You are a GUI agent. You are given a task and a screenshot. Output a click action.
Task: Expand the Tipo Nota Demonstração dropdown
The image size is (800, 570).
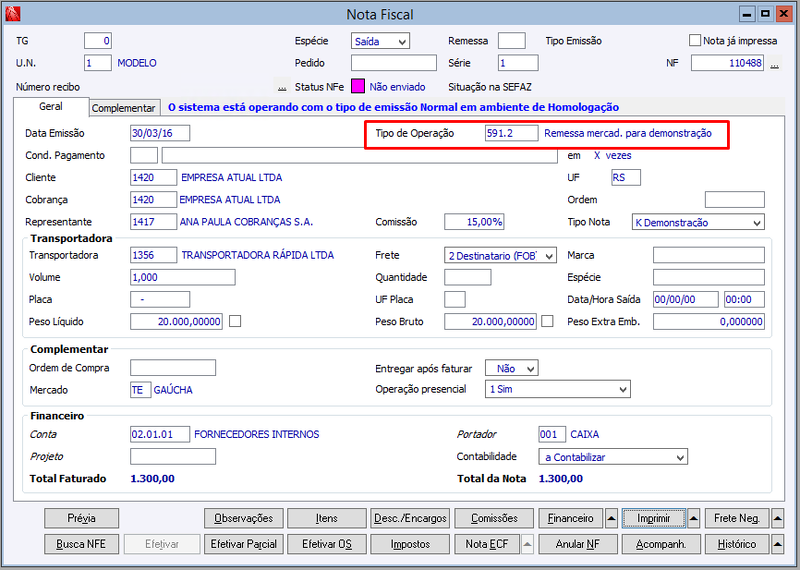tap(698, 222)
